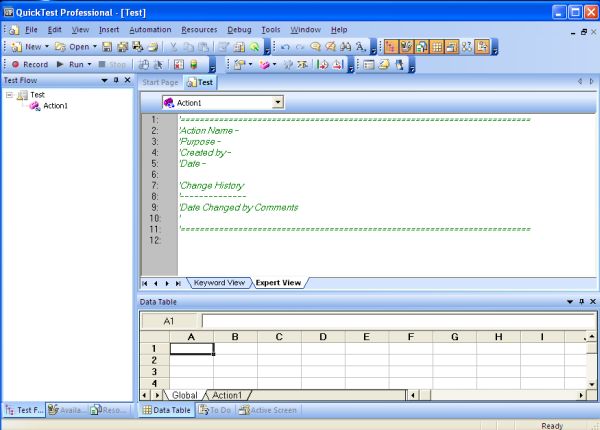This screenshot has height=430, width=600.
Task: Collapse the Test node in Test Flow
Action: coord(9,95)
